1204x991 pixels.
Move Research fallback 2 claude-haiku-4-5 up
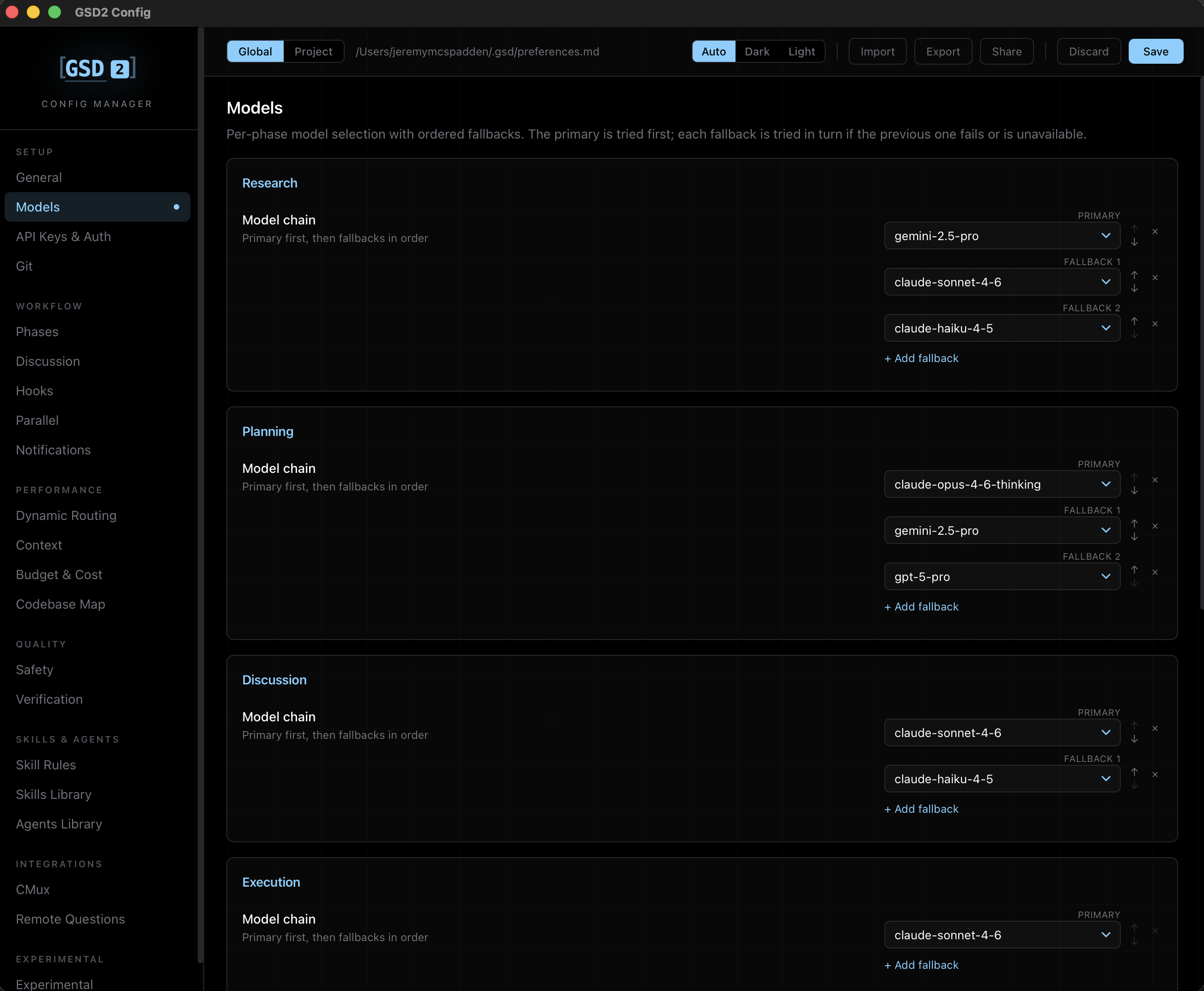[1134, 321]
